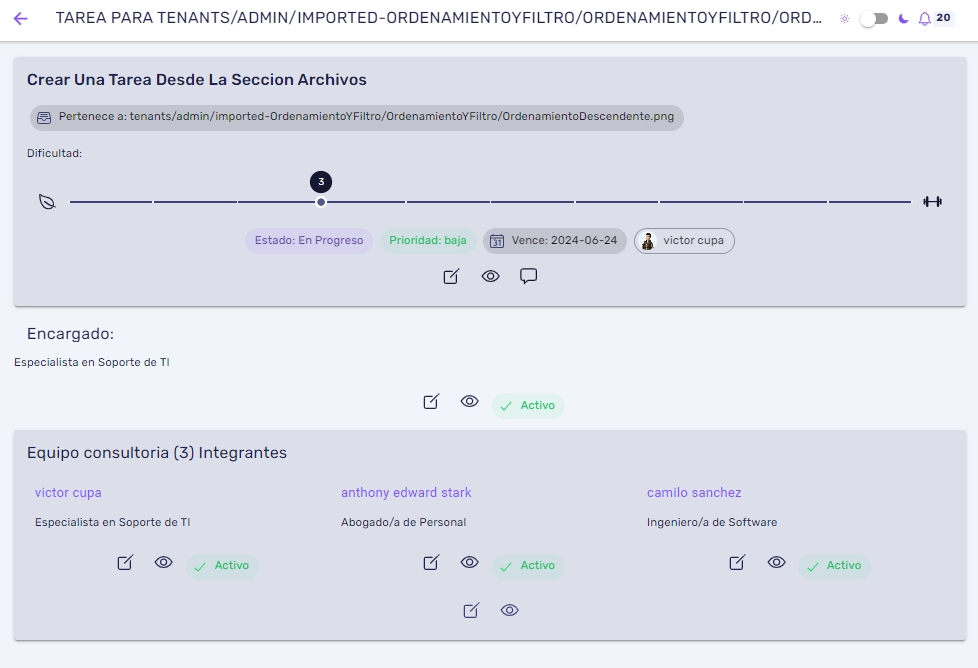View Encargado details with eye icon

pyautogui.click(x=470, y=401)
